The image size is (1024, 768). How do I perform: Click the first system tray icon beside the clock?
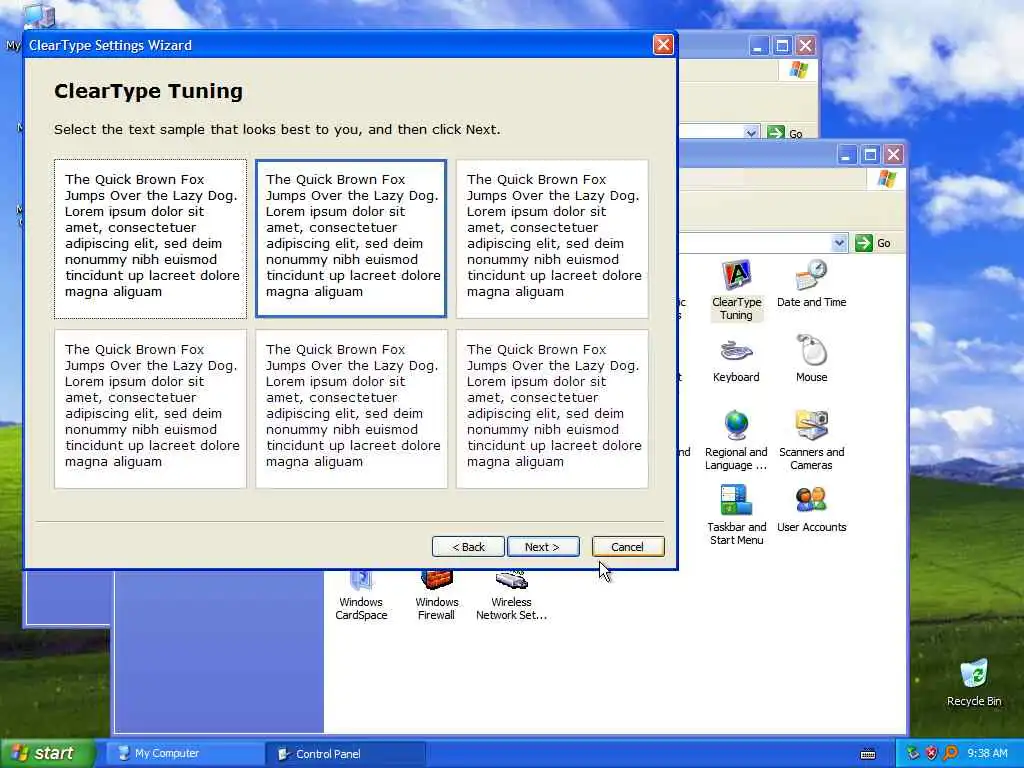[912, 753]
